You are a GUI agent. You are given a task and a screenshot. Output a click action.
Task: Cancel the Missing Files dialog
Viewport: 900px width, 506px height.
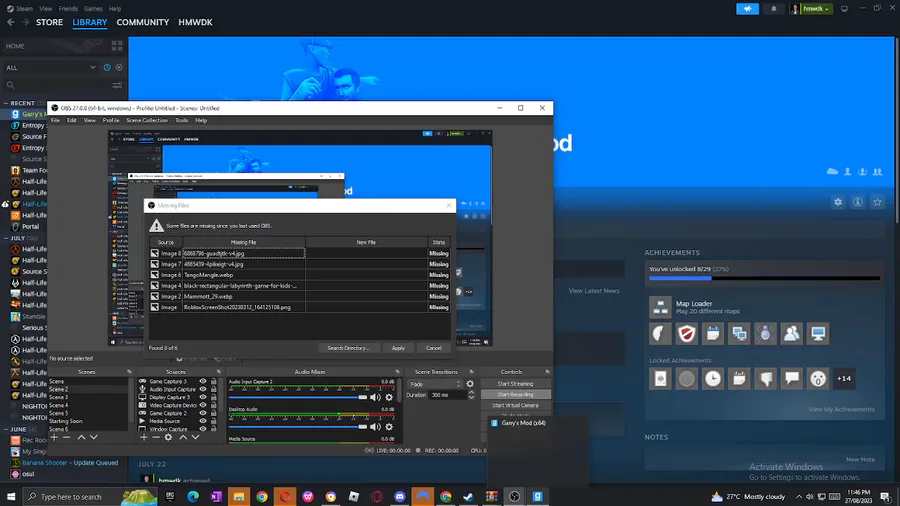click(x=433, y=348)
